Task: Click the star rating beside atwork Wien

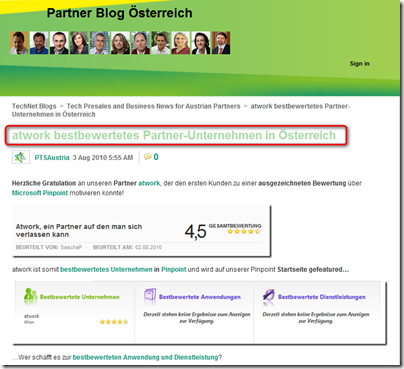Action: click(114, 322)
